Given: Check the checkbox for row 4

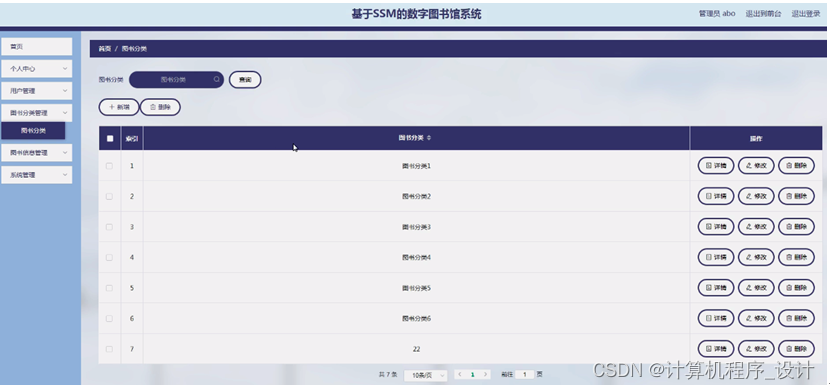Looking at the screenshot, I should click(x=109, y=257).
